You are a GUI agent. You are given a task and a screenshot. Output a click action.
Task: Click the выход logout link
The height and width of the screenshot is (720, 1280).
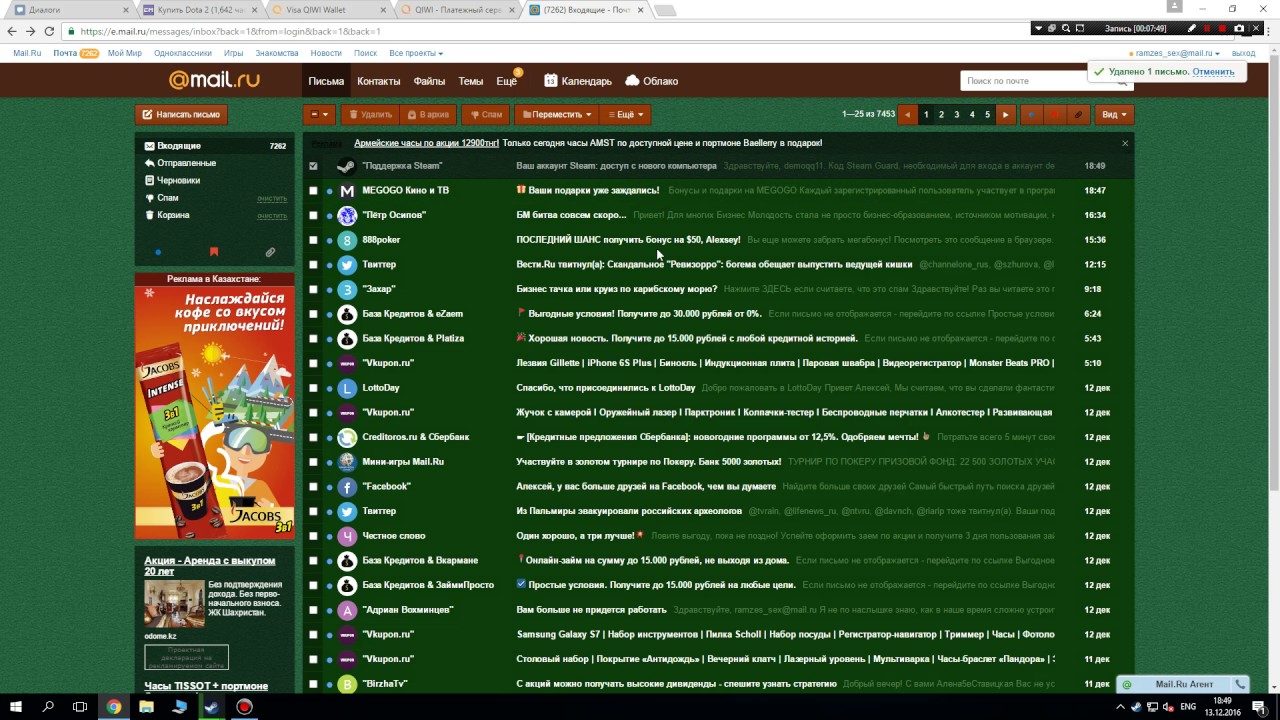[x=1244, y=53]
